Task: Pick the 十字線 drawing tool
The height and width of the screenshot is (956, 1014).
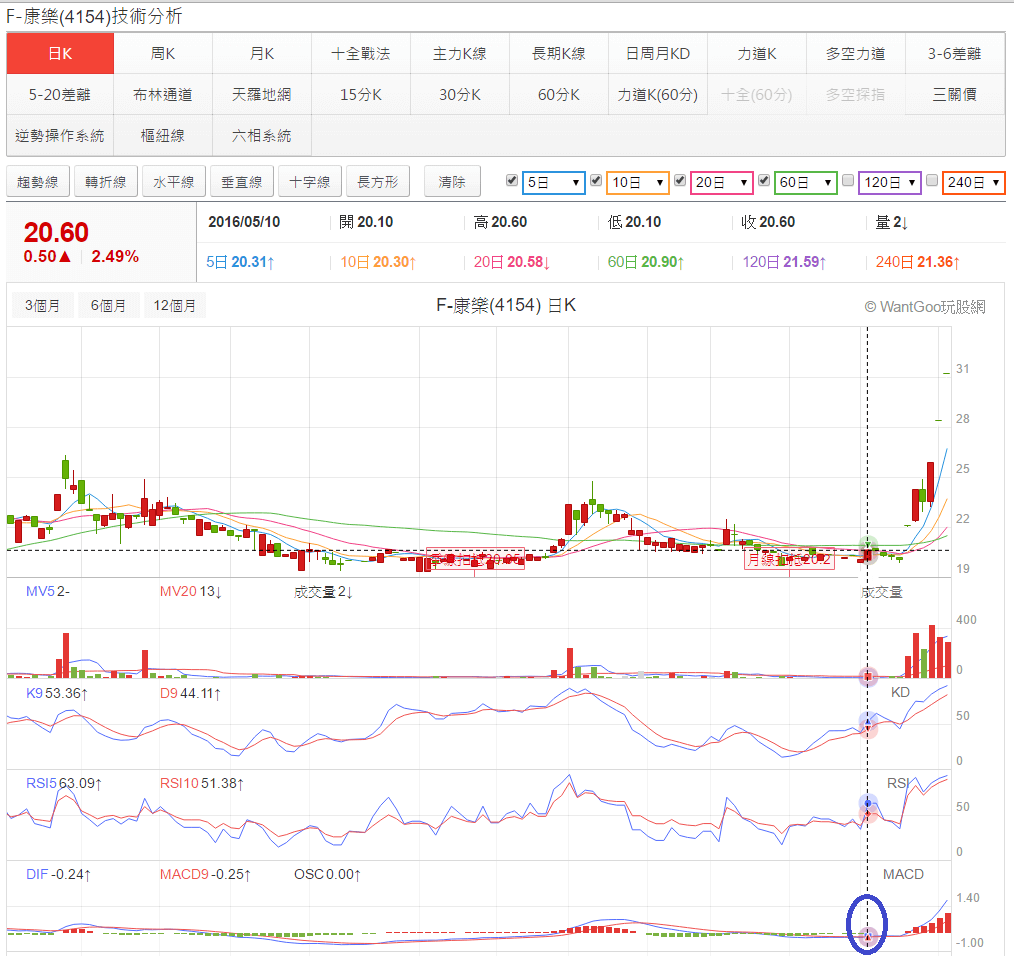Action: pos(310,182)
